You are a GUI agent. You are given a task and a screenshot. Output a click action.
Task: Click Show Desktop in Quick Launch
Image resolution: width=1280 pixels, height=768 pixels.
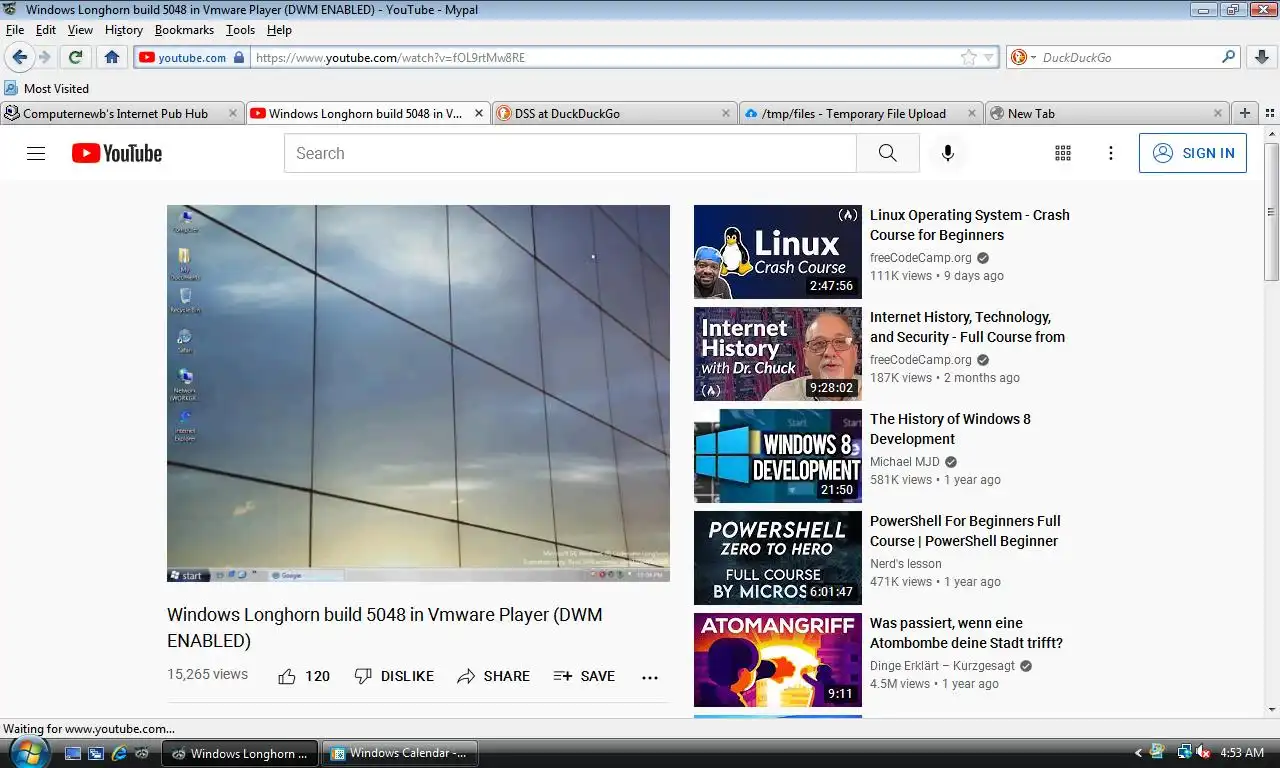(x=73, y=753)
